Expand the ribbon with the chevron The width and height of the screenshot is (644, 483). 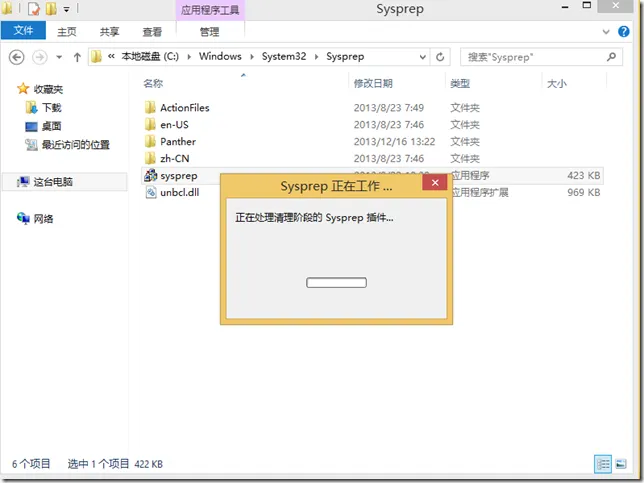click(x=606, y=32)
